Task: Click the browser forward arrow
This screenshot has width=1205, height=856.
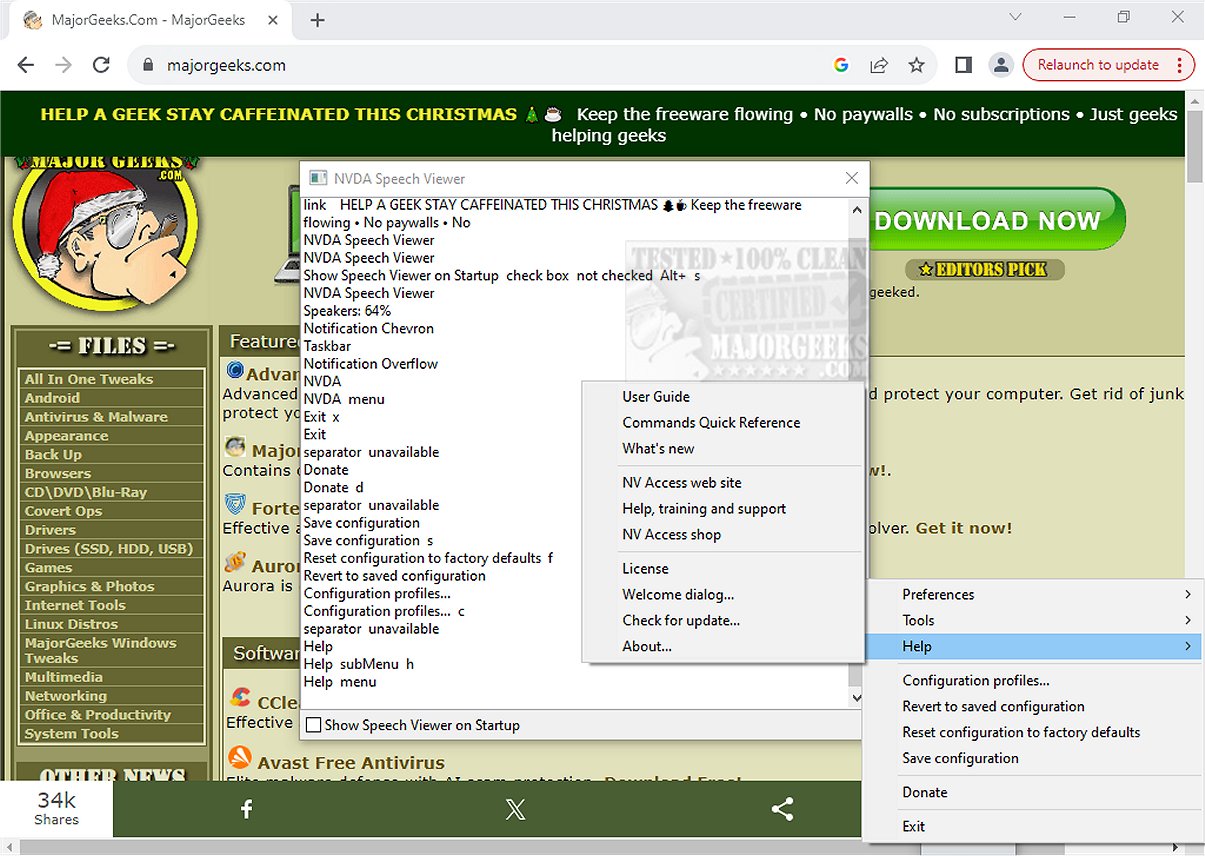Action: click(63, 65)
